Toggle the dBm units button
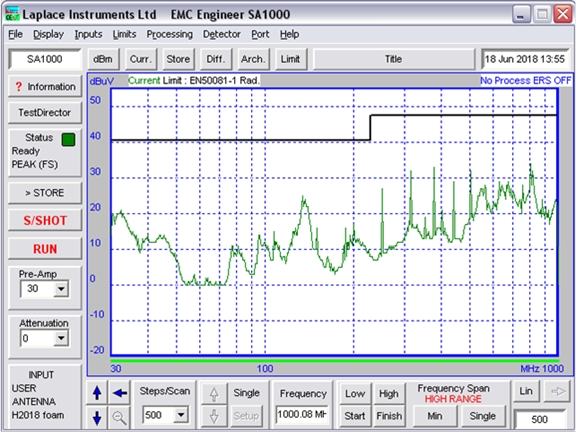This screenshot has height=432, width=576. [x=103, y=59]
